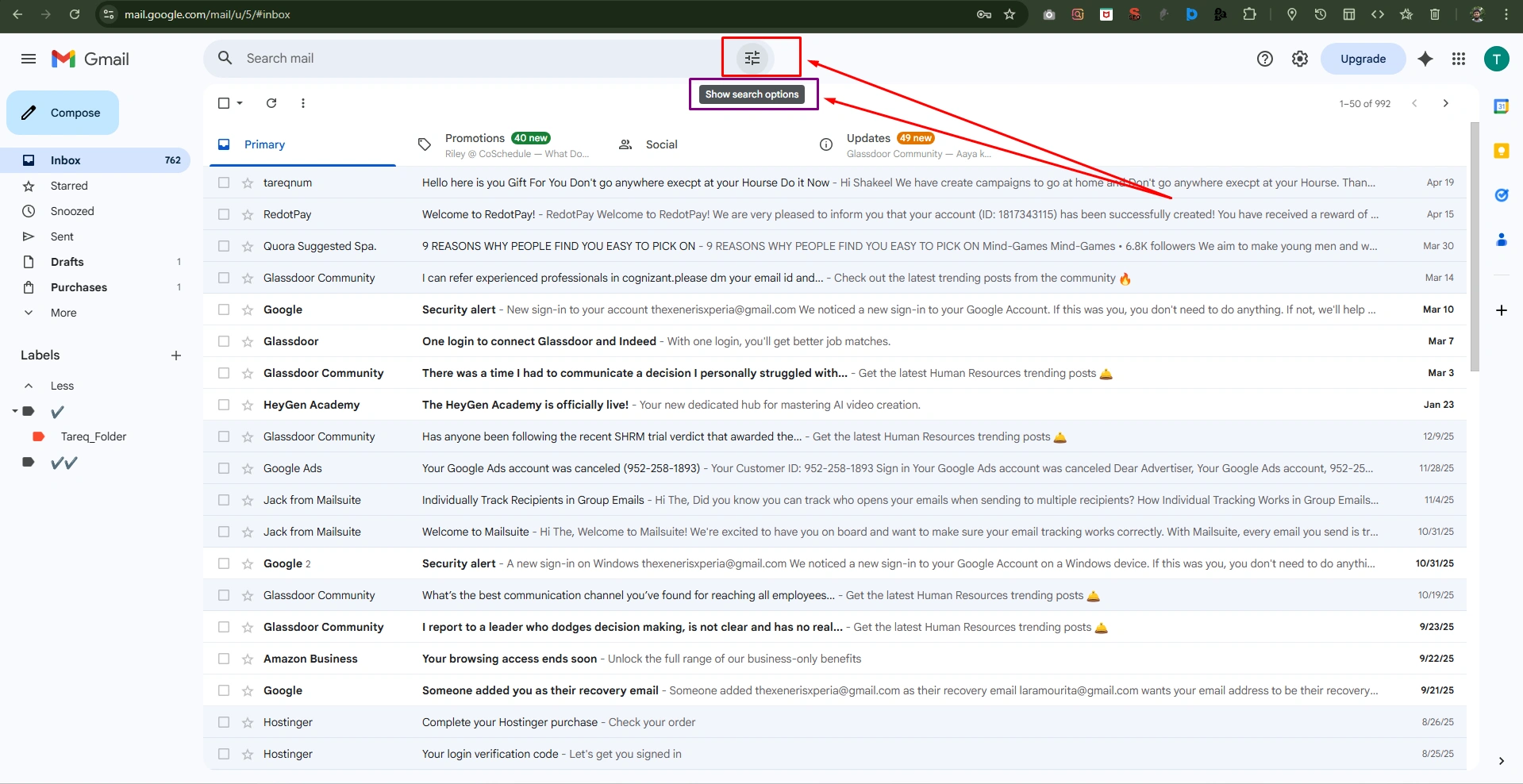Click the Upgrade button
Image resolution: width=1523 pixels, height=784 pixels.
pos(1363,59)
